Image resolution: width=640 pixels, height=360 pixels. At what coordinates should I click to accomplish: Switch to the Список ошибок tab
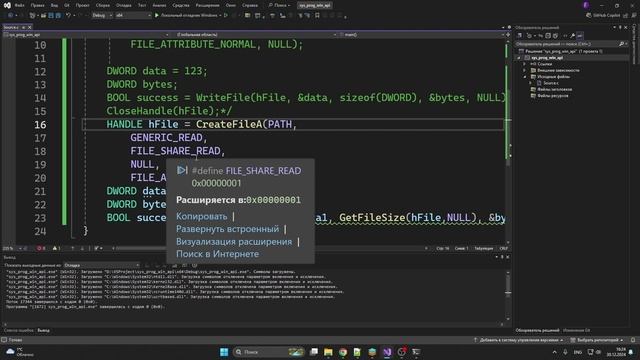pos(19,330)
